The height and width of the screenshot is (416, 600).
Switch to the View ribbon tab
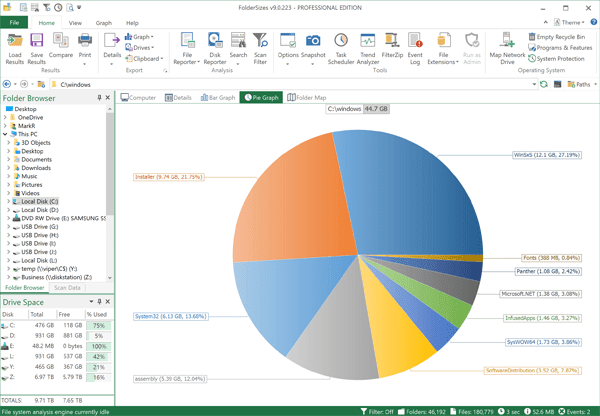pyautogui.click(x=75, y=23)
